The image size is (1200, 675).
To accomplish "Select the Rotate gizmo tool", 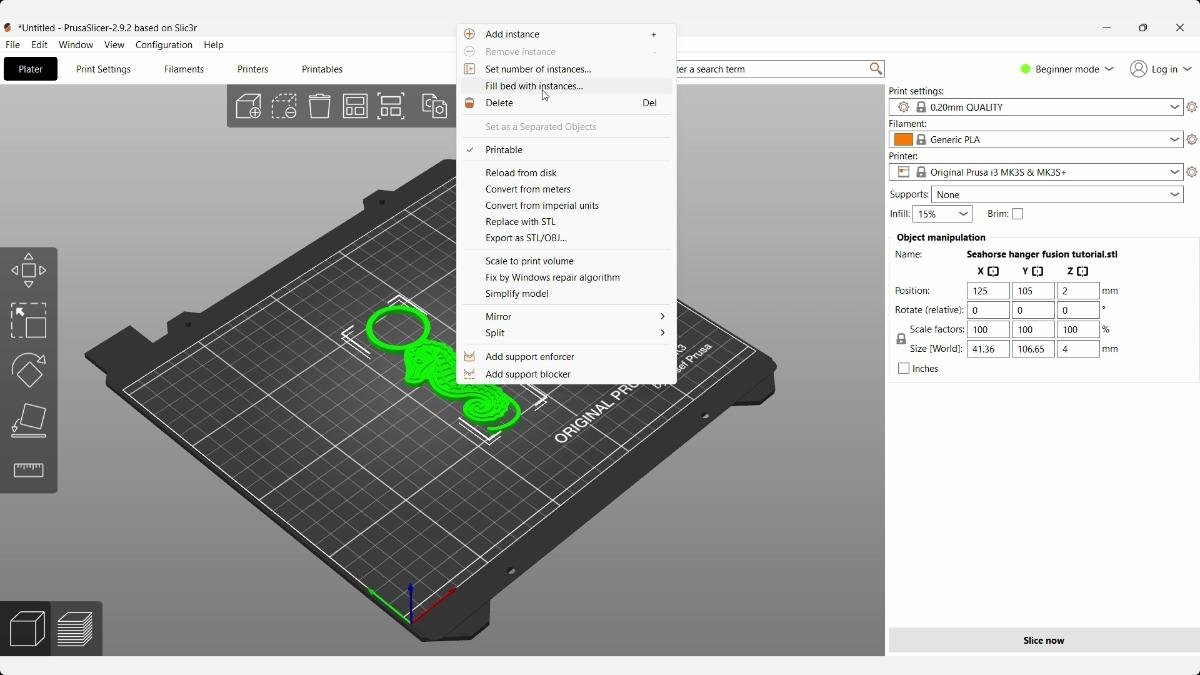I will point(28,370).
